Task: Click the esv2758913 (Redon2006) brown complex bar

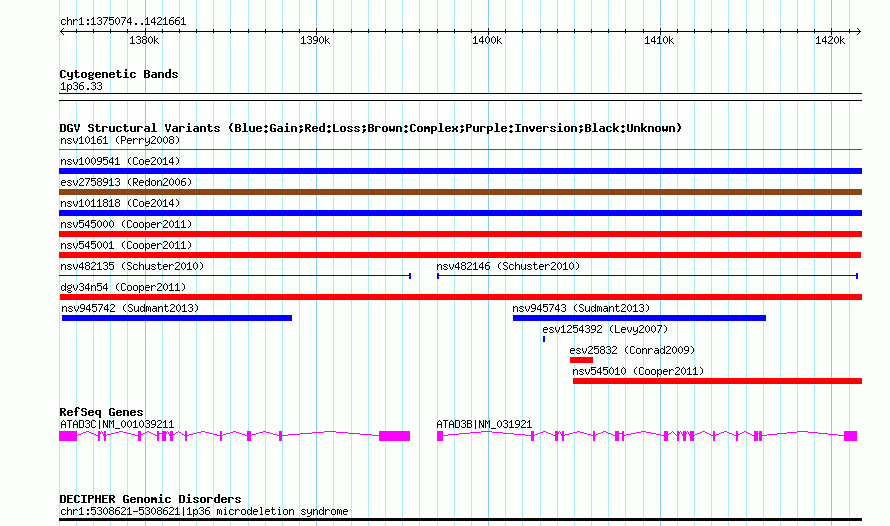Action: [x=460, y=192]
